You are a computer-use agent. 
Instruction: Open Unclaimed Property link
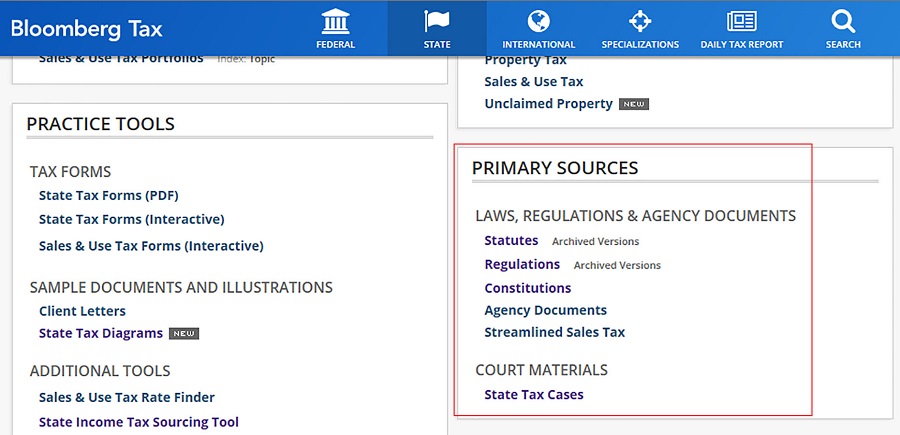coord(548,103)
